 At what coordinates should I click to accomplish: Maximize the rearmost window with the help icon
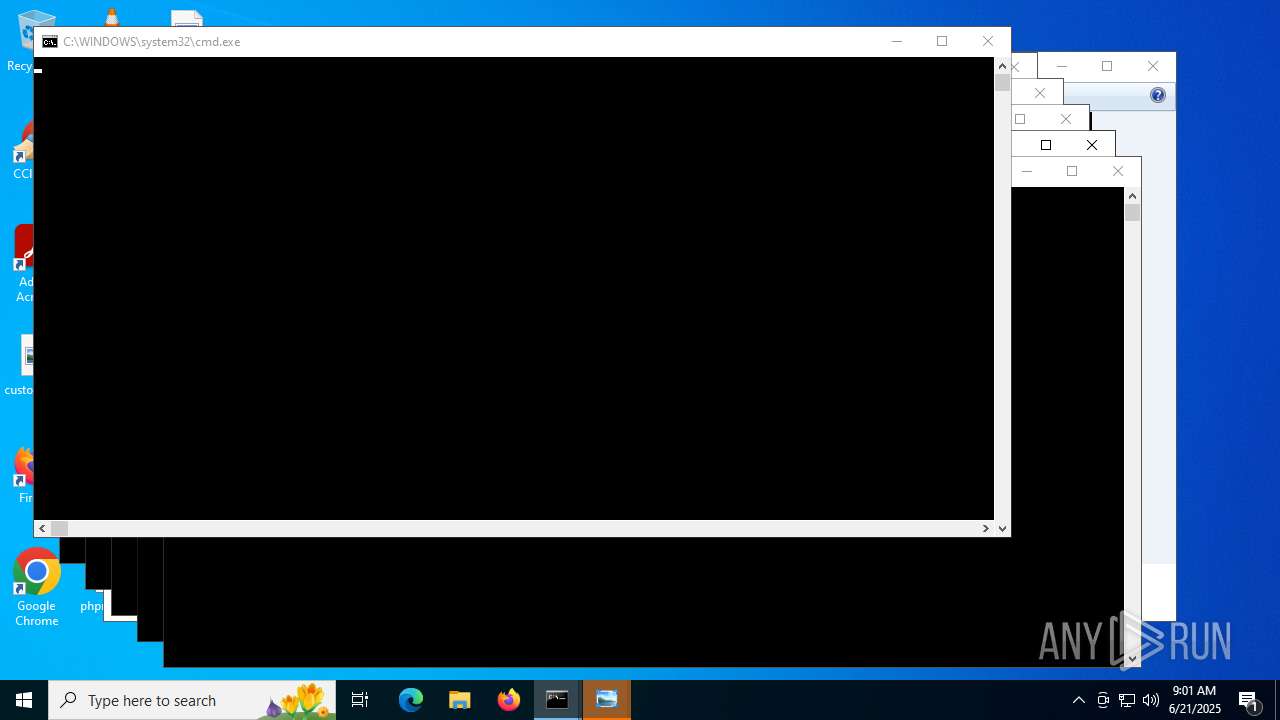coord(1107,66)
